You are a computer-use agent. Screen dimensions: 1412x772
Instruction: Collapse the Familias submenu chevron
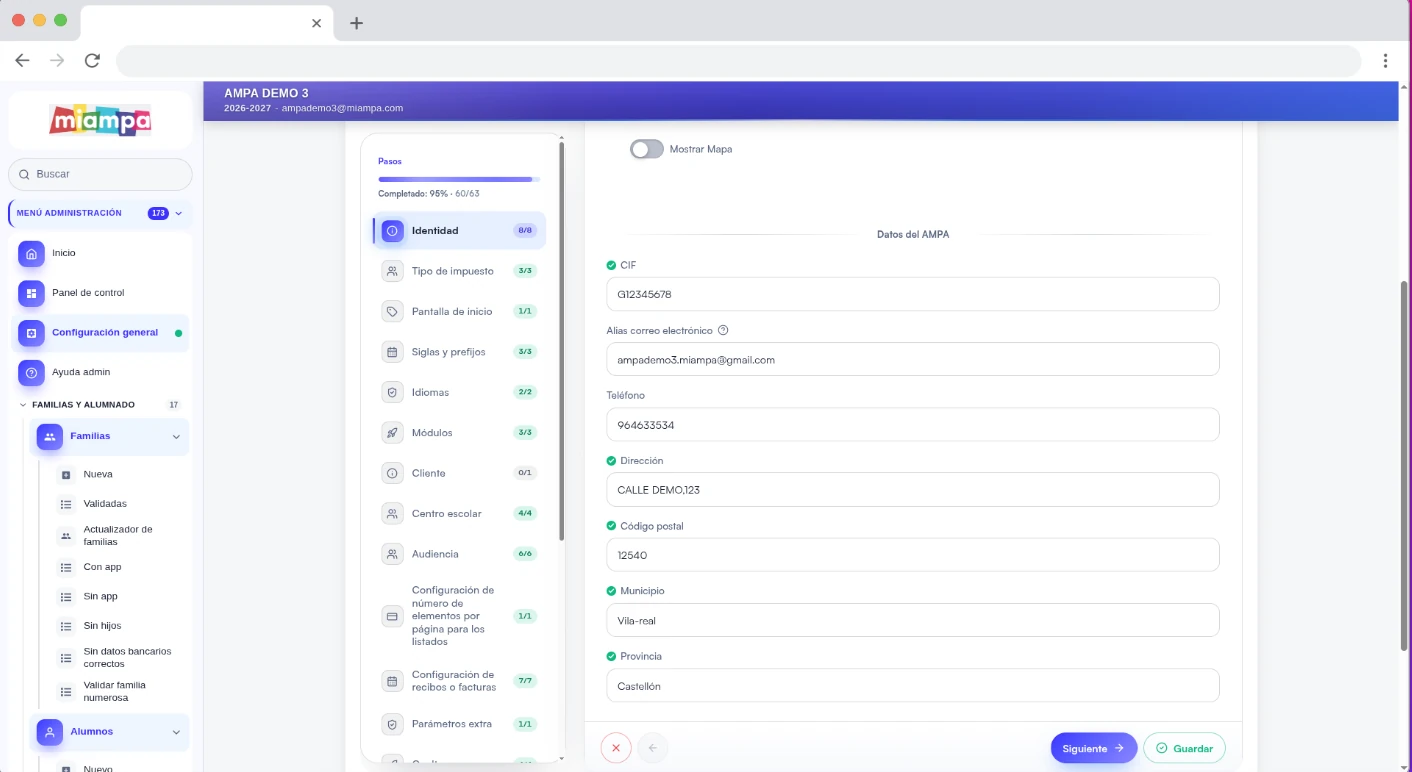point(176,437)
